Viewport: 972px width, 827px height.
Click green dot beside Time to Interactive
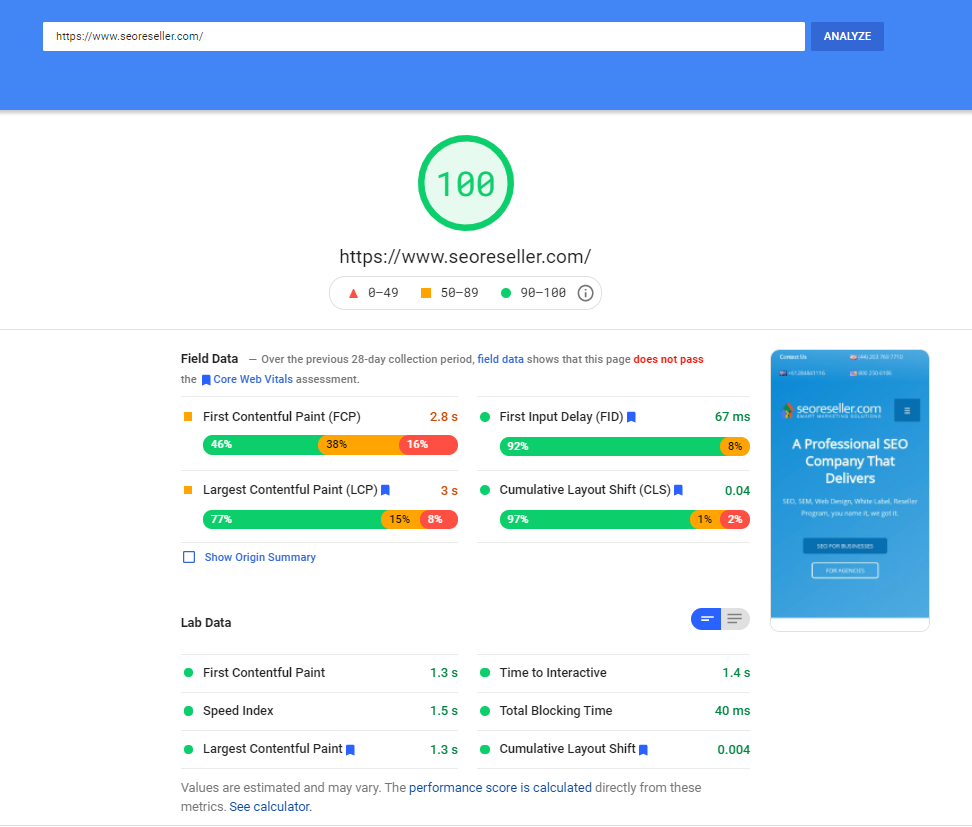(x=485, y=673)
